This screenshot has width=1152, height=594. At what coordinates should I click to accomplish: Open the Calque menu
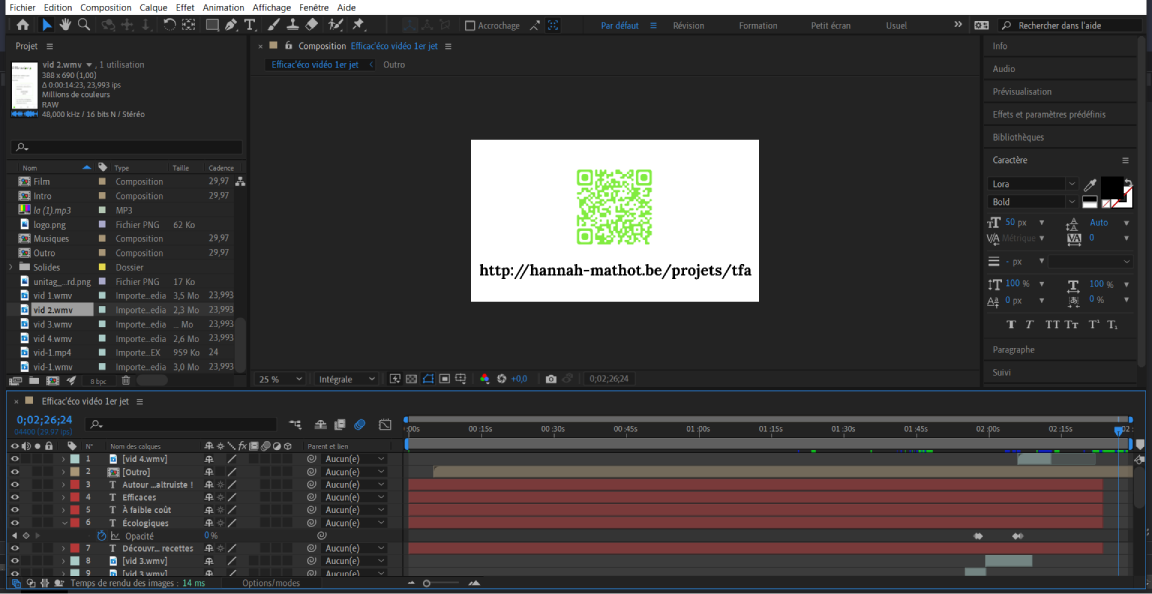(x=153, y=7)
